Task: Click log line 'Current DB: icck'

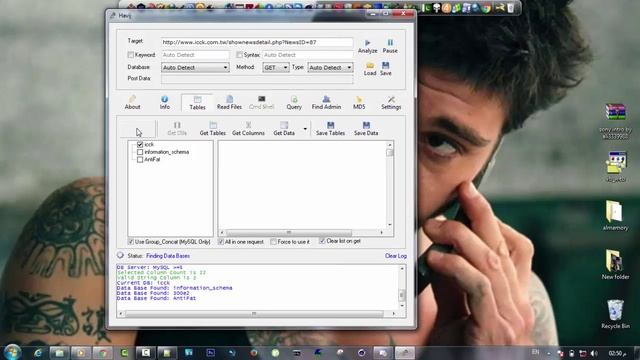Action: [x=143, y=283]
